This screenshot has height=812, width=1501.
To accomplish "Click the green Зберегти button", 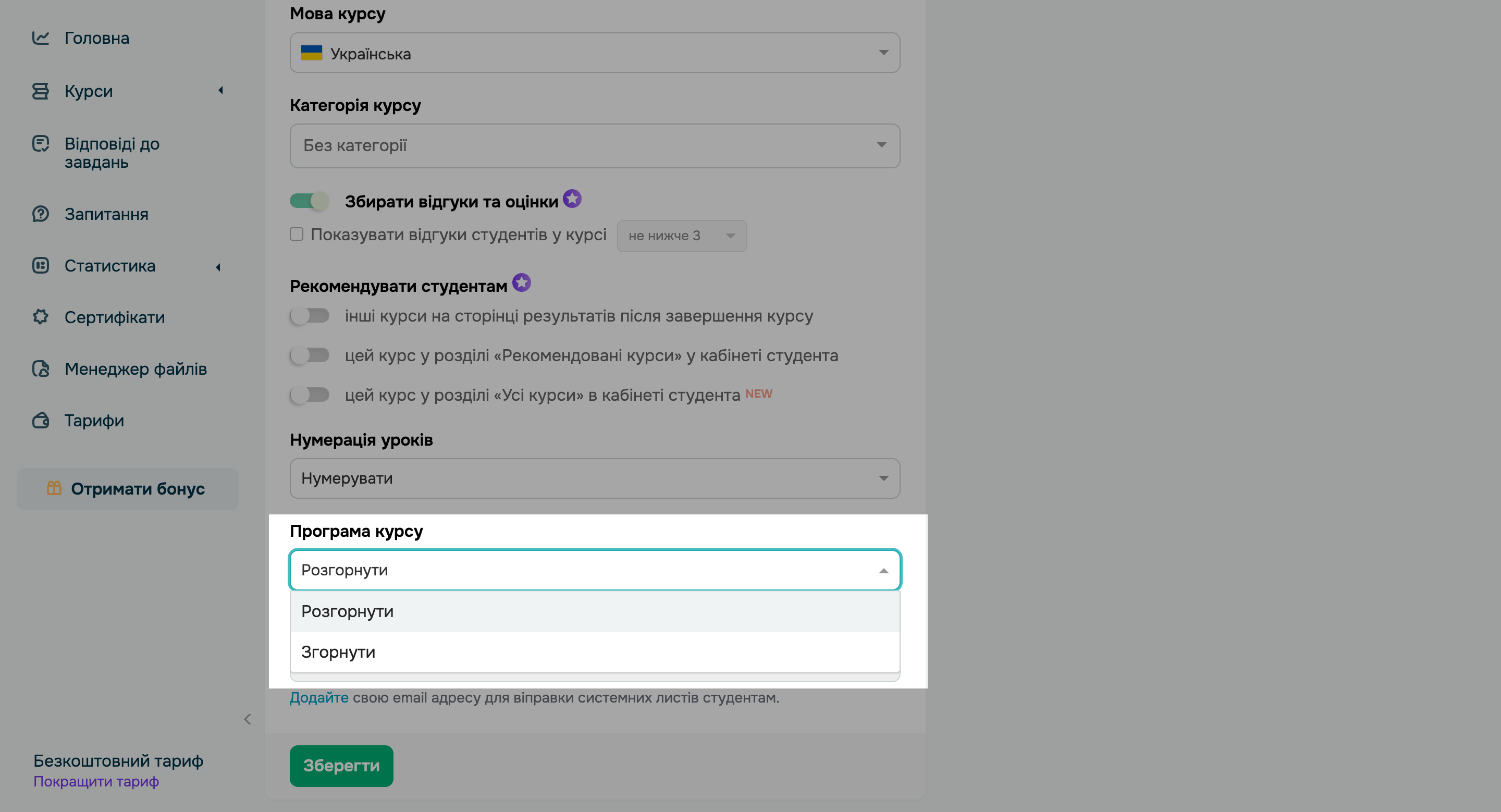I will [341, 766].
